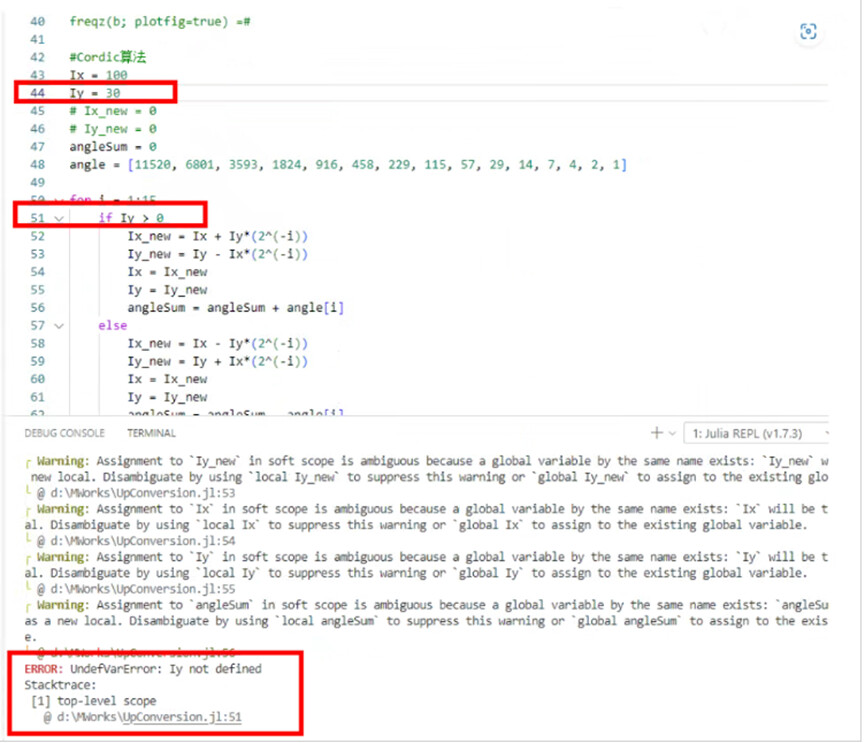Click line number 44 in the gutter

37,93
